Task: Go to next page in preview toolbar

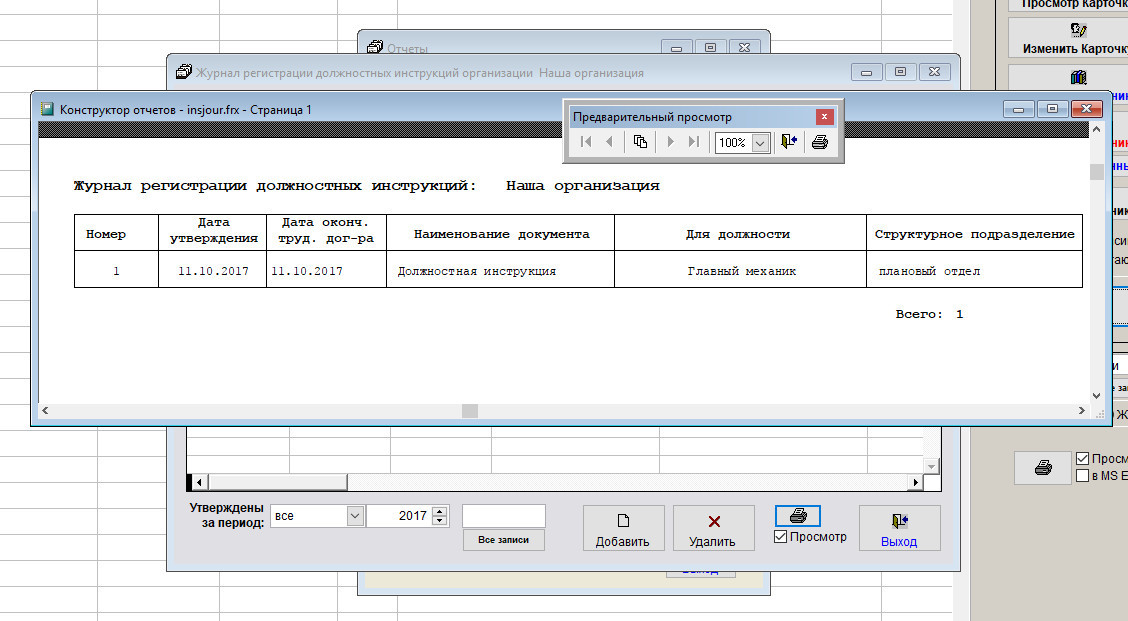Action: pyautogui.click(x=671, y=142)
